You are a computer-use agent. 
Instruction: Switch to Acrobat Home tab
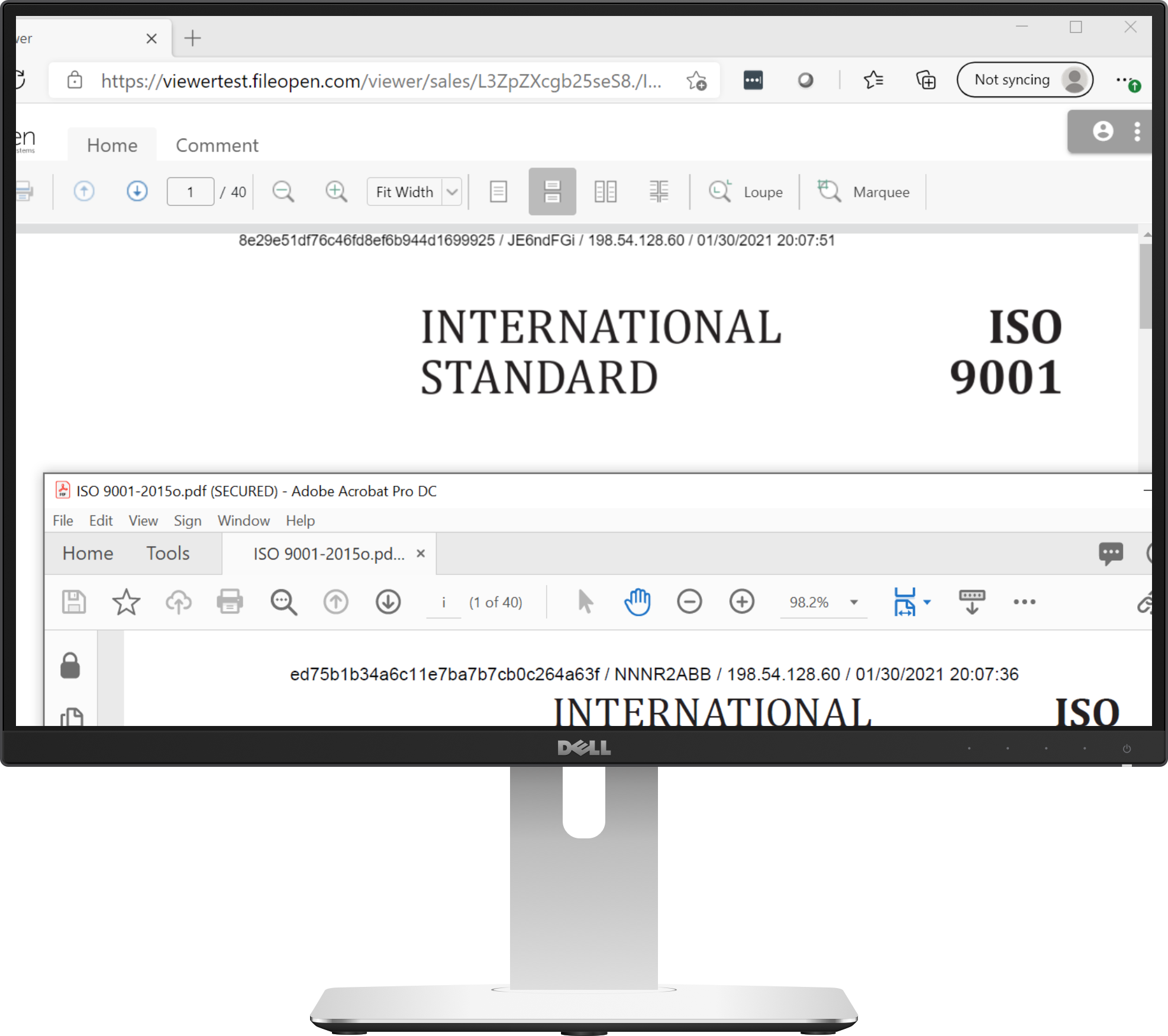pyautogui.click(x=88, y=553)
